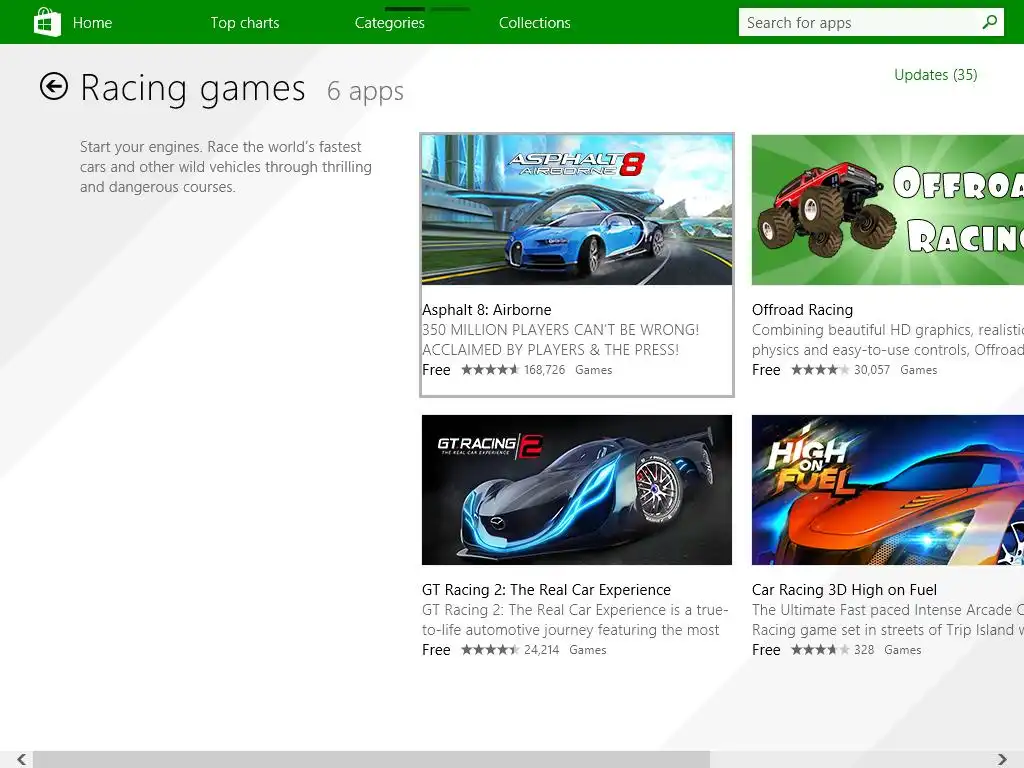Open Collections

(534, 23)
